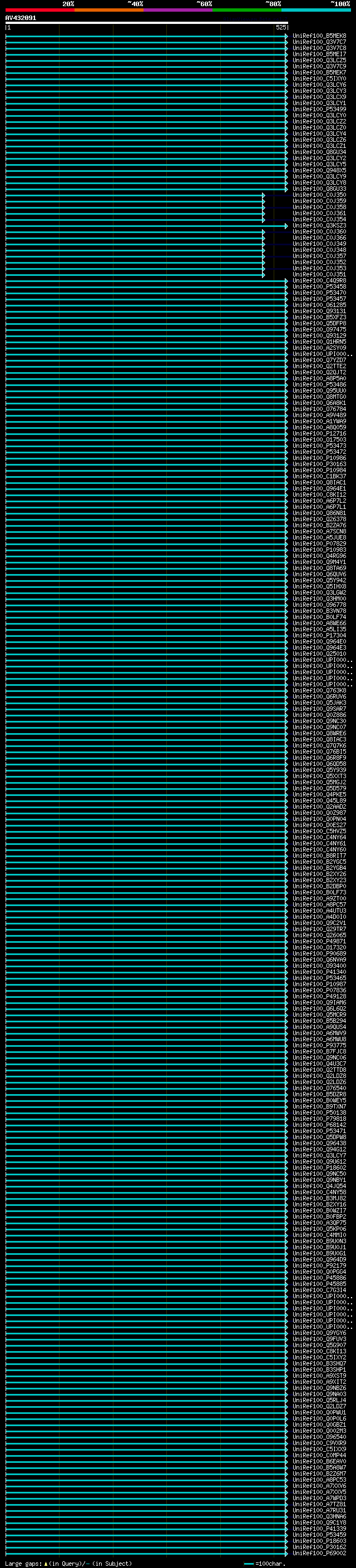
Task: Open hit UniRef100_P53499
Action: click(319, 110)
